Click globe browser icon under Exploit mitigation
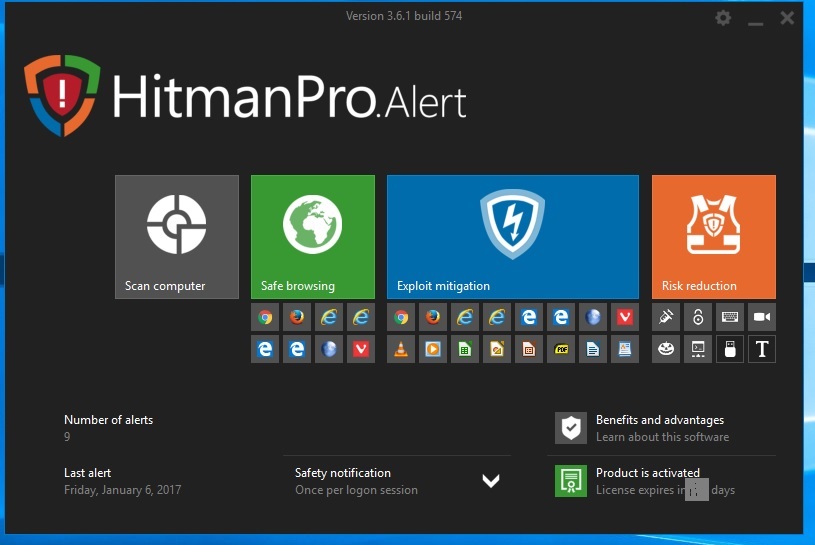 593,317
